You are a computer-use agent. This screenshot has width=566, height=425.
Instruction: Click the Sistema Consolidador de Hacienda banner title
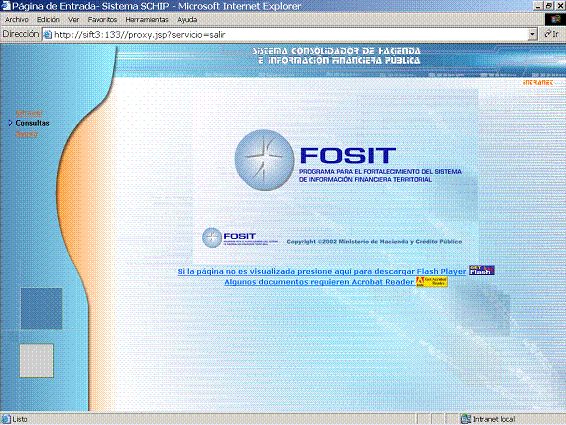[336, 56]
